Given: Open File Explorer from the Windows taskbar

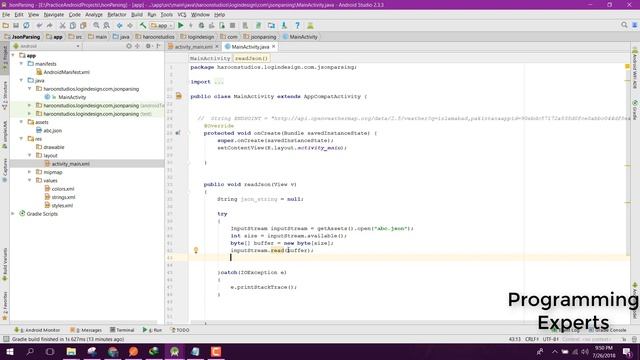Looking at the screenshot, I should [x=71, y=351].
